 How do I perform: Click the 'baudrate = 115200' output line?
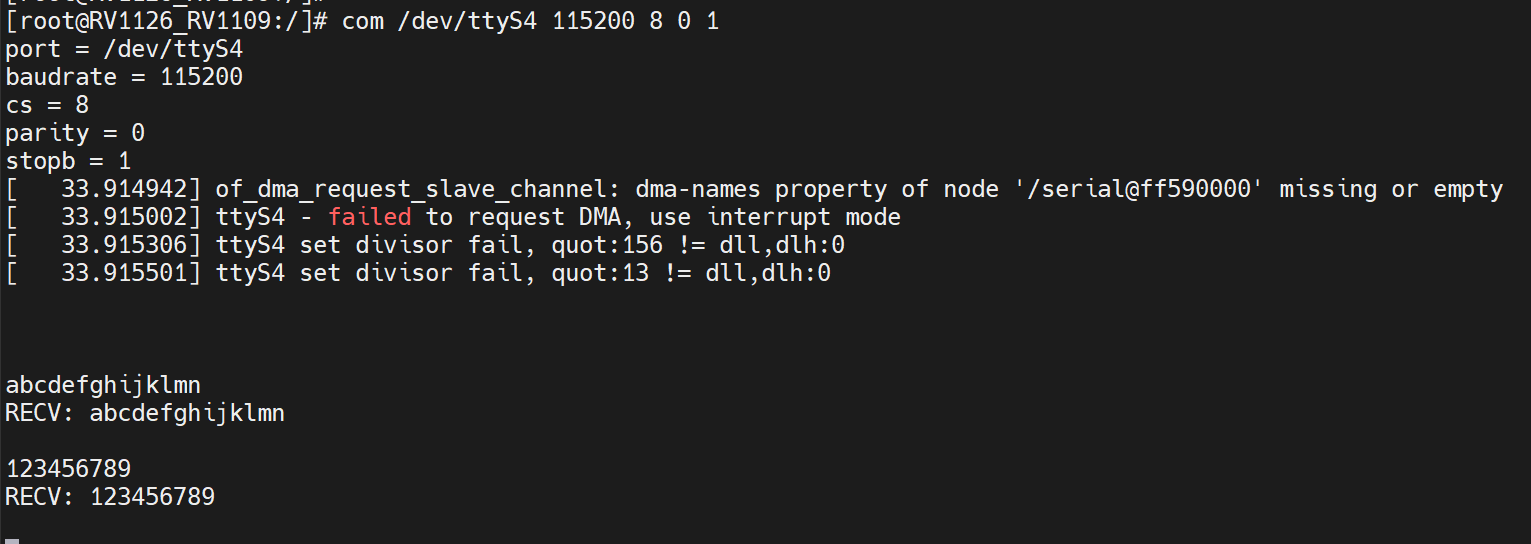[124, 77]
